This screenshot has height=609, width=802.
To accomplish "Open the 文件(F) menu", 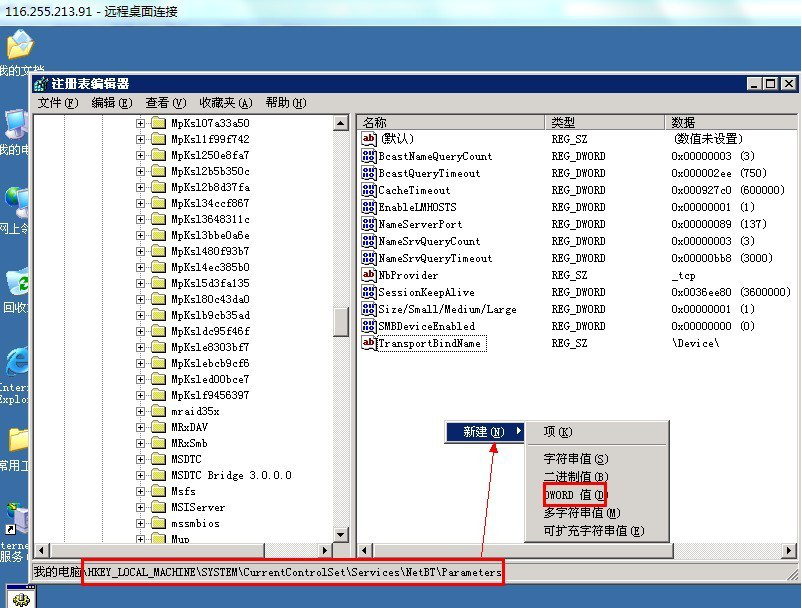I will 56,103.
